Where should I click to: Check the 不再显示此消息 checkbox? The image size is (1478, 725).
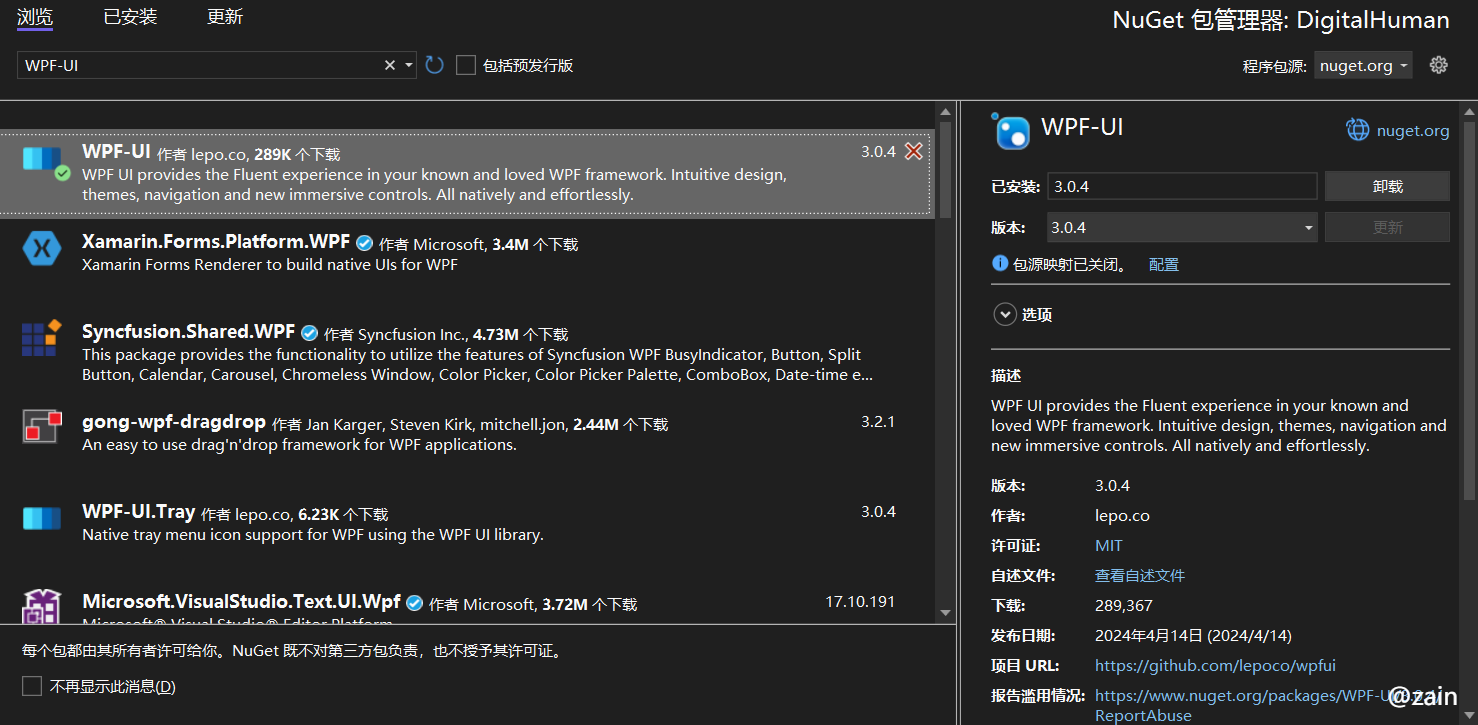pos(32,686)
